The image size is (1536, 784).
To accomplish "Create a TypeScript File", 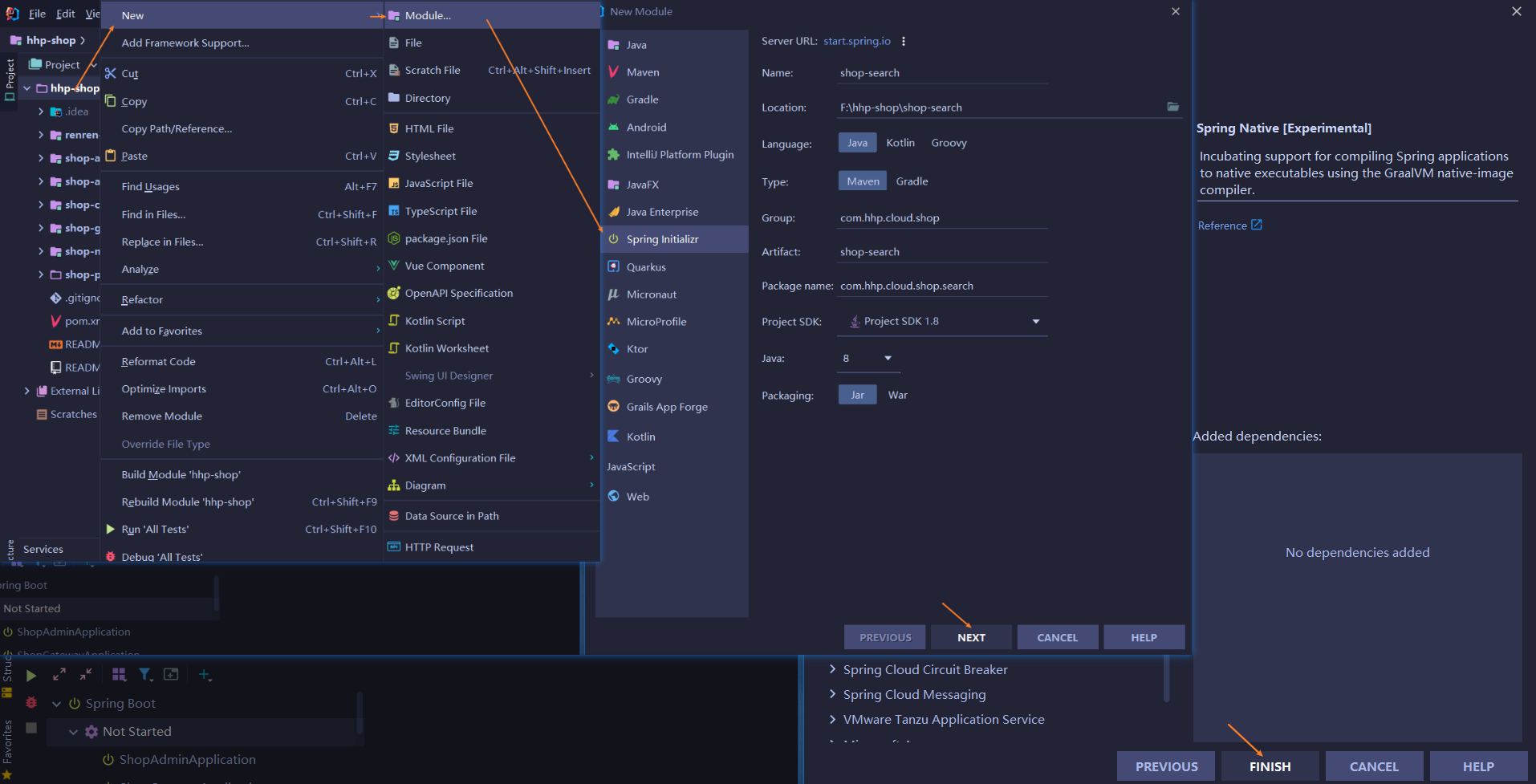I will [492, 211].
